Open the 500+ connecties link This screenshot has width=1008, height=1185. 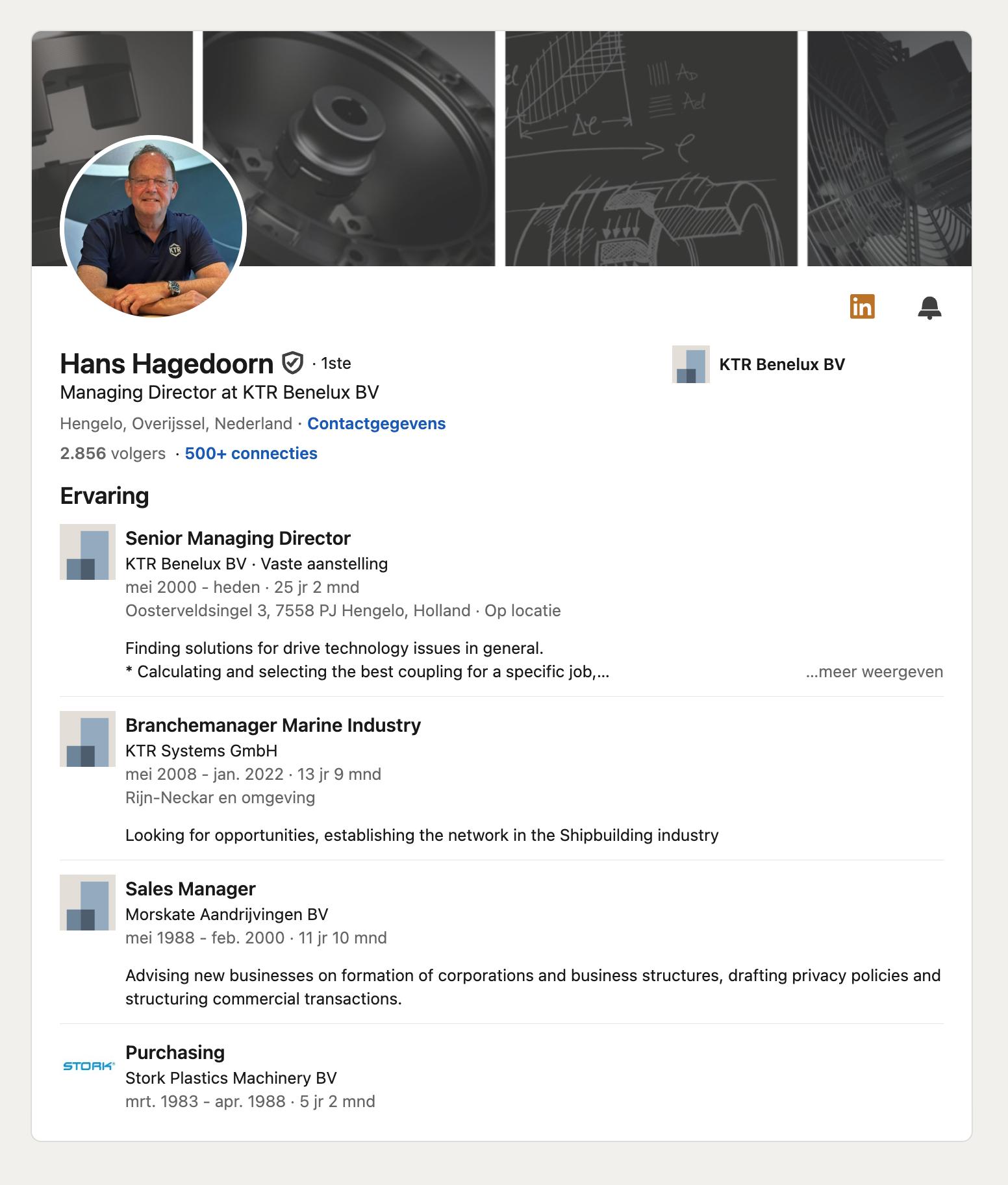[251, 453]
